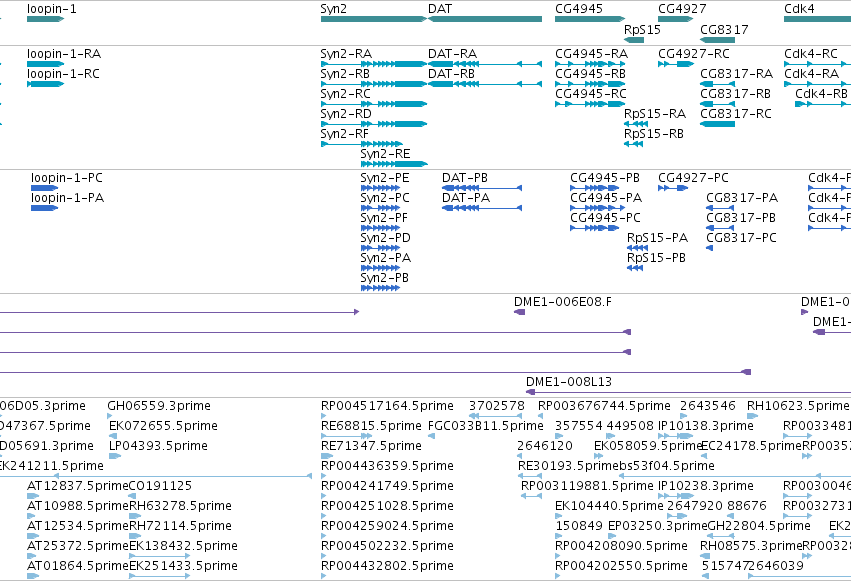Screen dimensions: 851x581
Task: Select the Syn2-RE transcript
Action: pyautogui.click(x=394, y=164)
